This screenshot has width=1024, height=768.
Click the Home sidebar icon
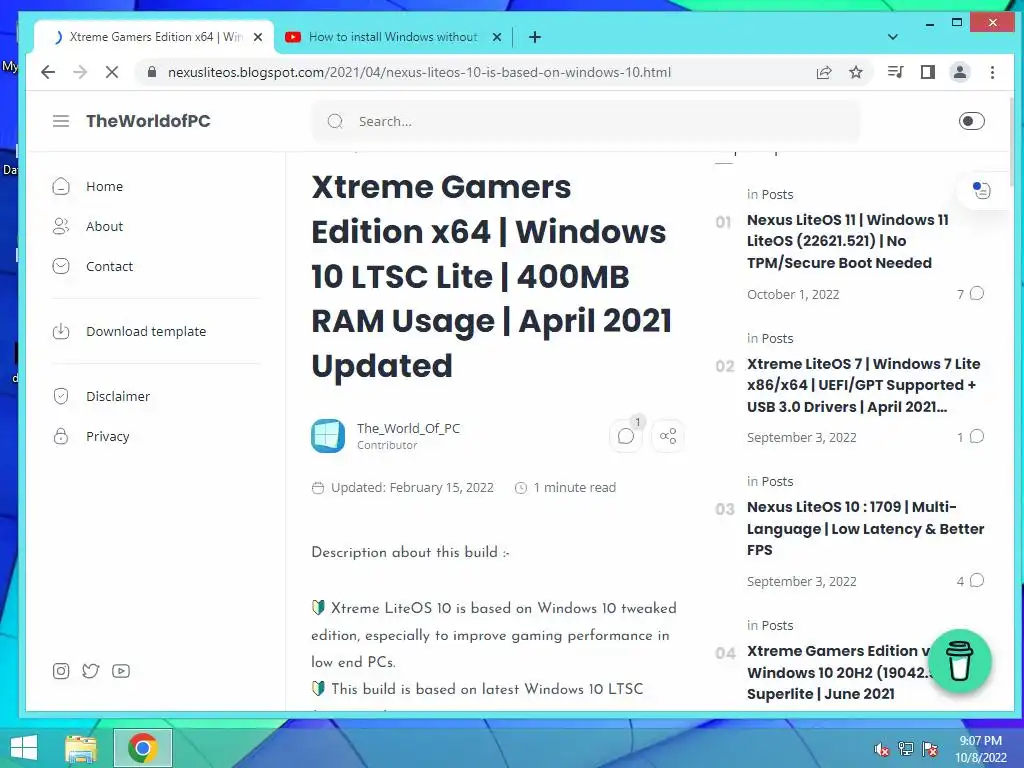61,186
